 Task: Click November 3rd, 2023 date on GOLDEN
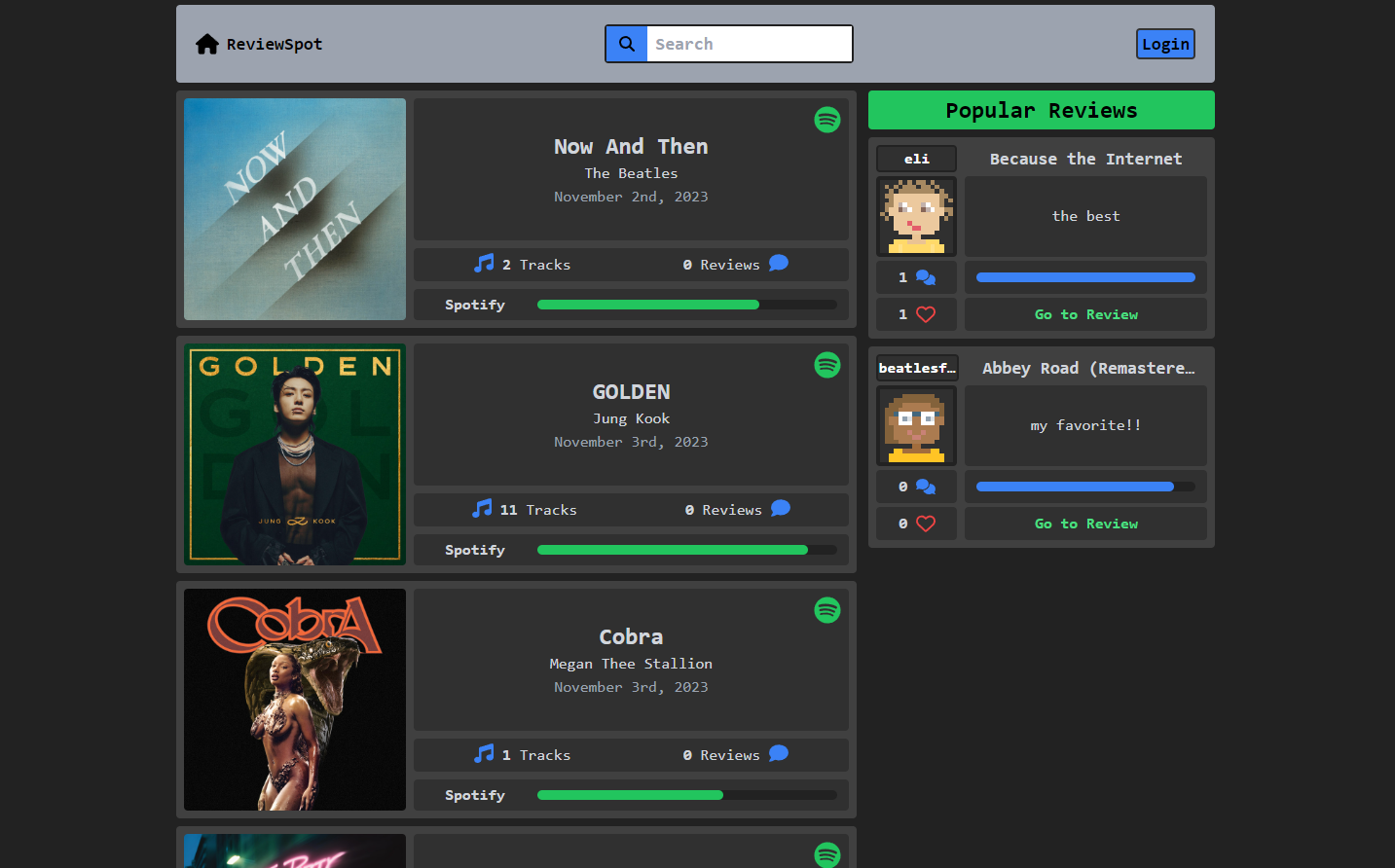[x=631, y=442]
